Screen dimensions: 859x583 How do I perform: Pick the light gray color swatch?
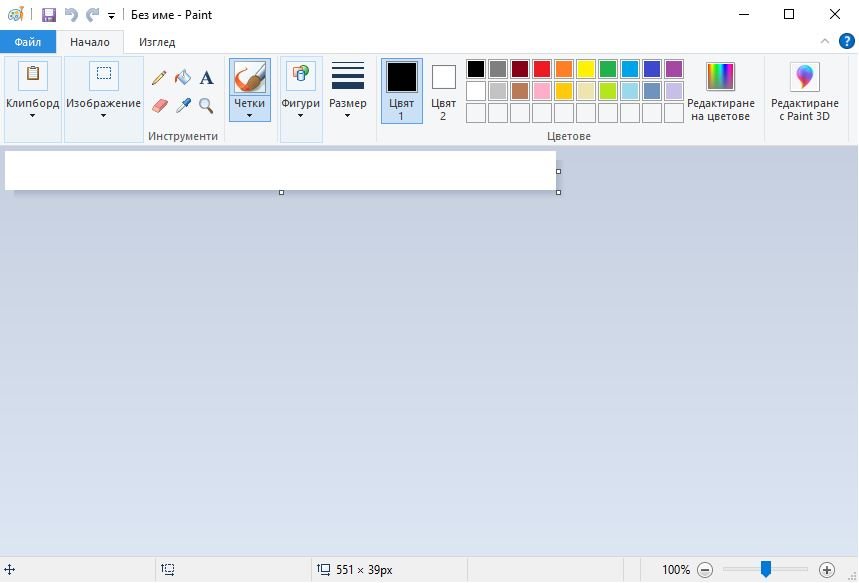(498, 91)
